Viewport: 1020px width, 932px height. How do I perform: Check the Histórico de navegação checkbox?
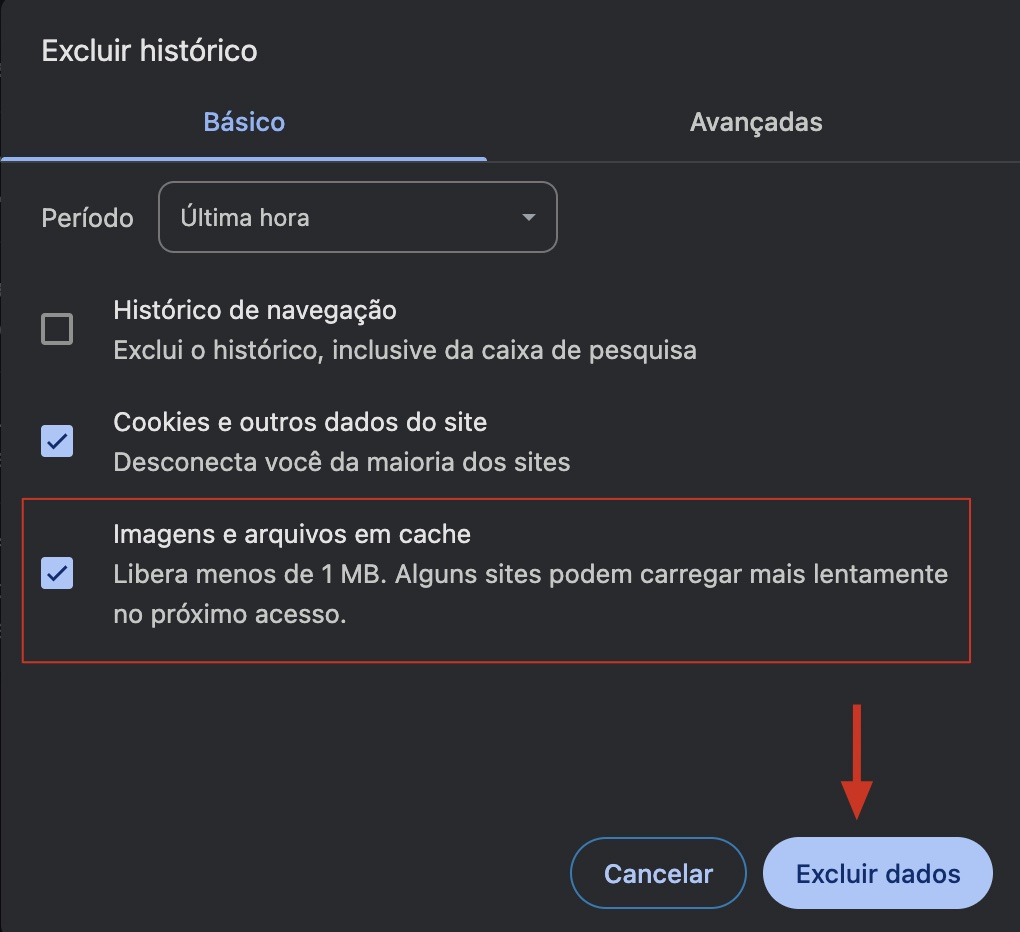coord(57,329)
